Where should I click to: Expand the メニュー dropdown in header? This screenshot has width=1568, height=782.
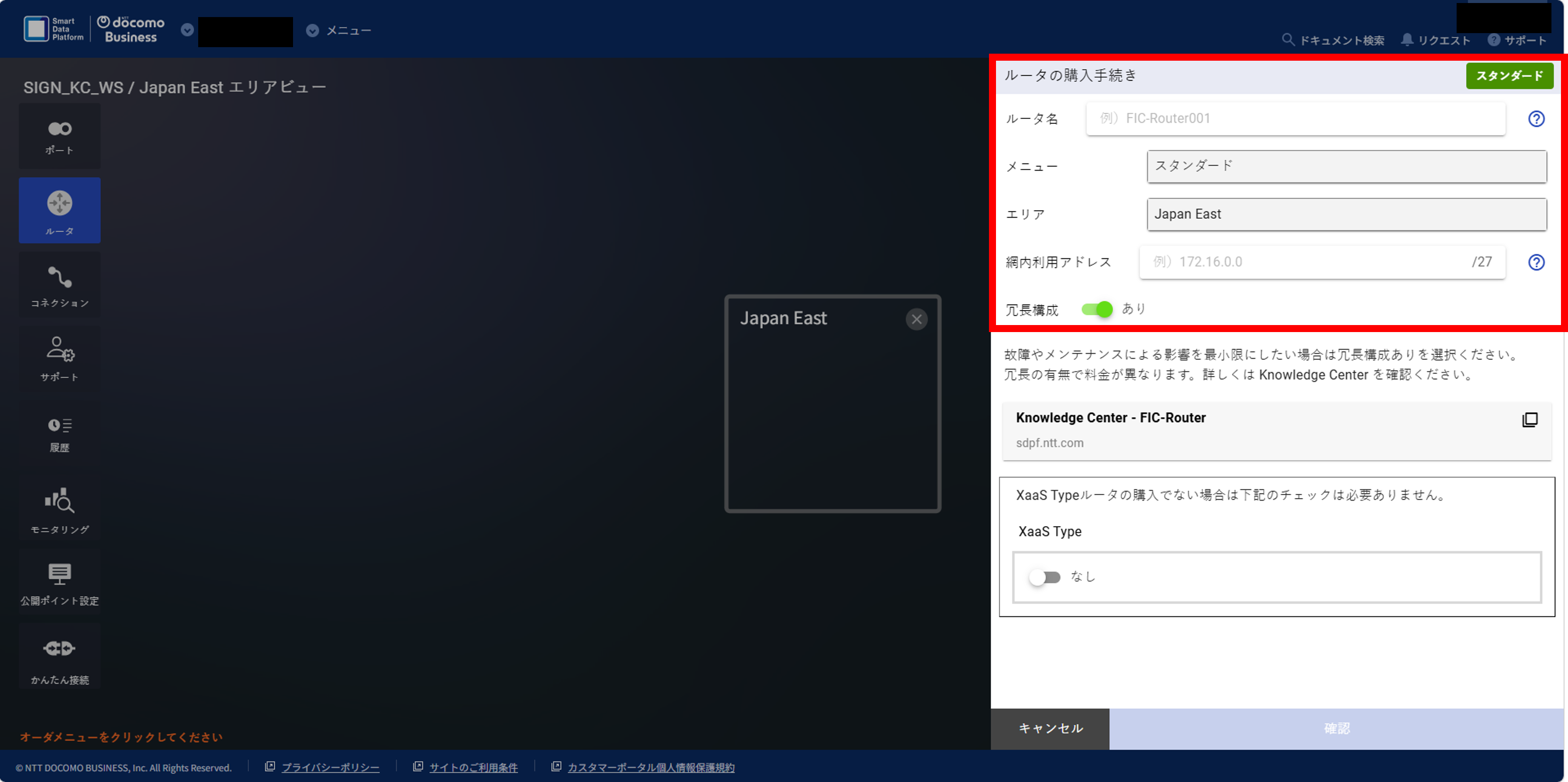pos(339,31)
